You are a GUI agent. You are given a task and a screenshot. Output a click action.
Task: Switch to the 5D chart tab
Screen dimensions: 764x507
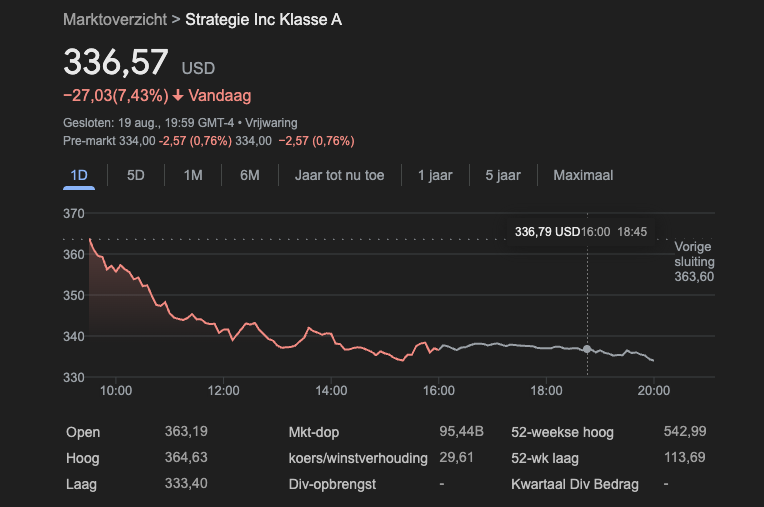(136, 175)
